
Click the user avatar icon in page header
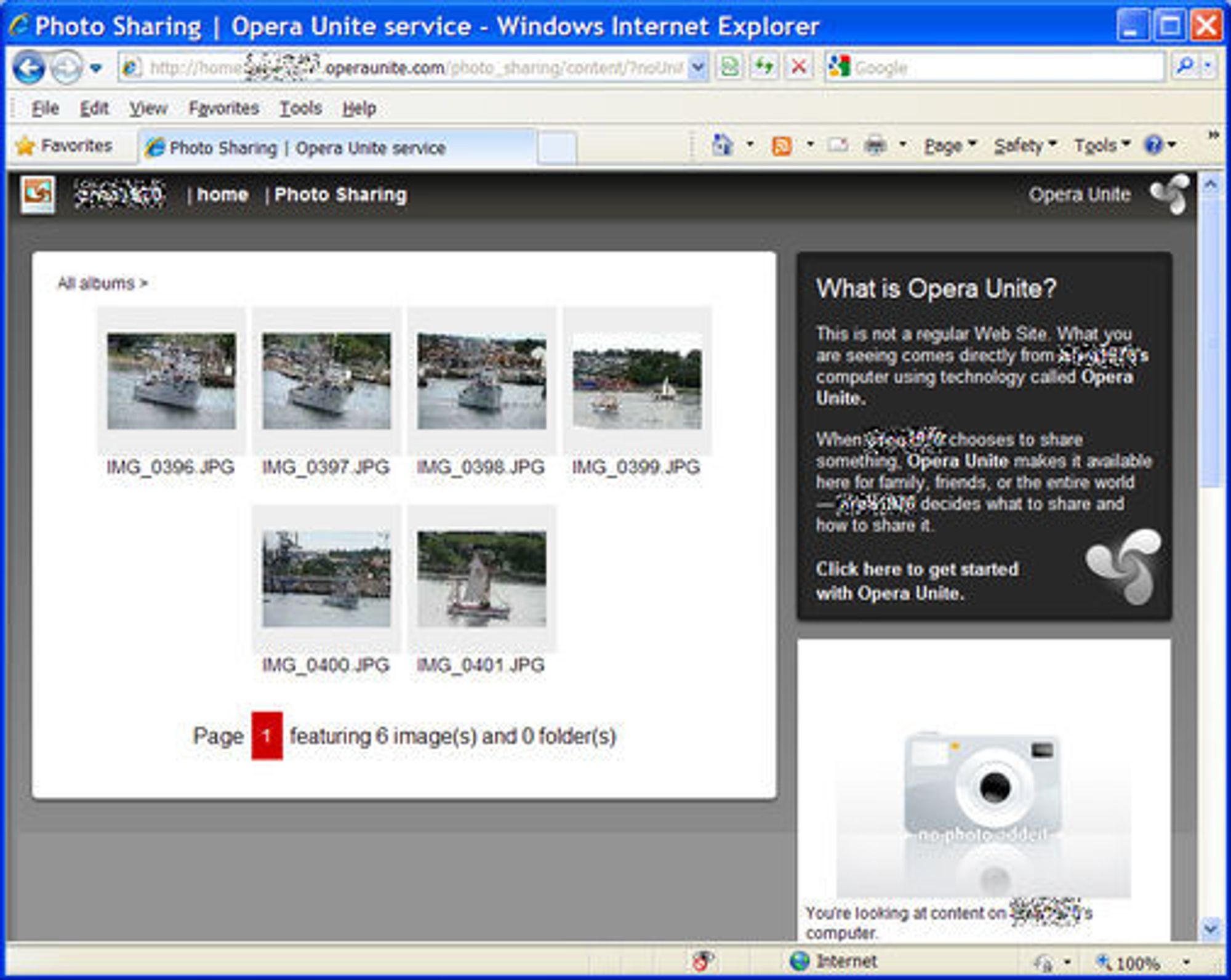[x=38, y=195]
